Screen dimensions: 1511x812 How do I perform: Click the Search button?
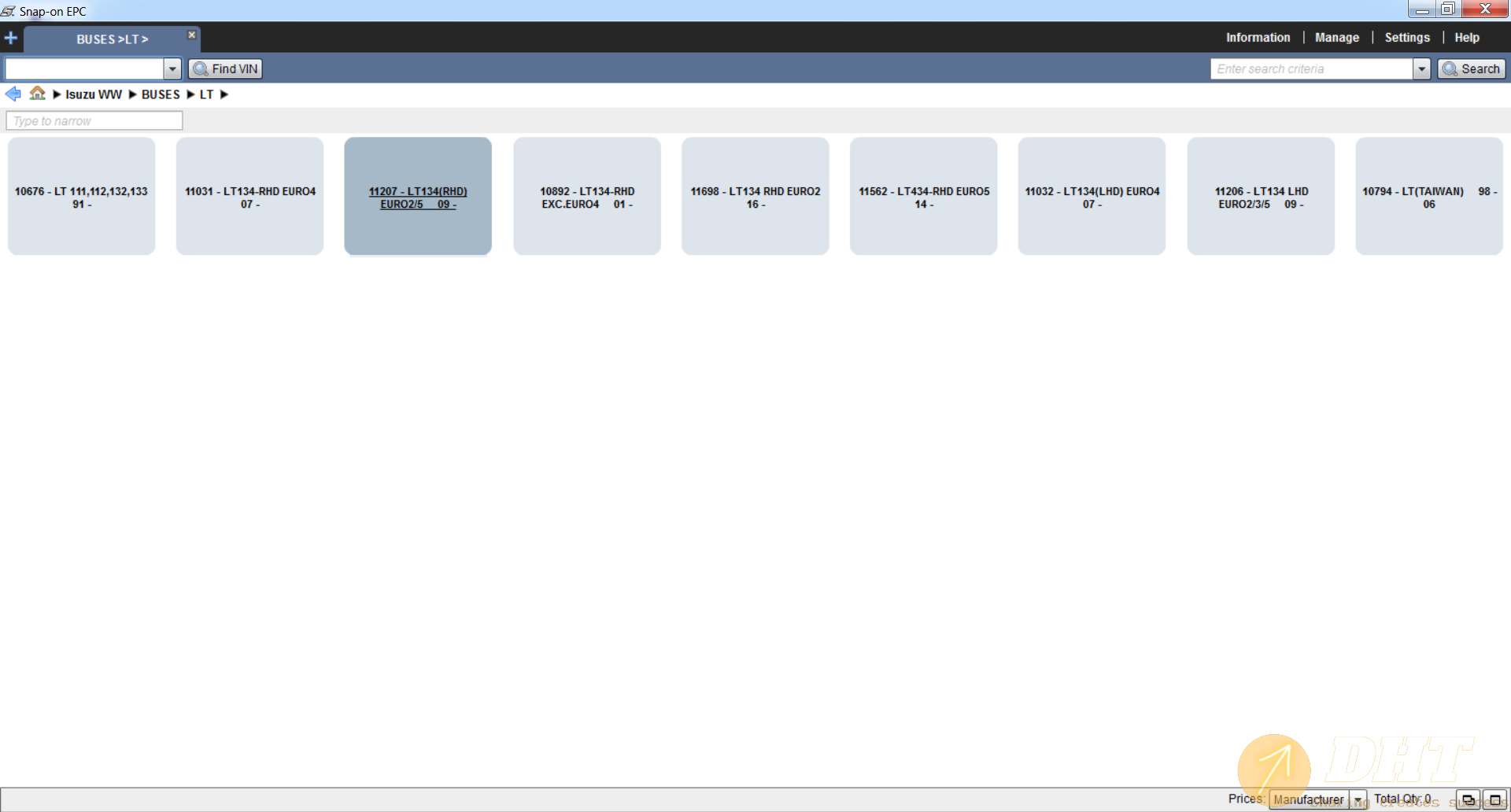pos(1471,68)
